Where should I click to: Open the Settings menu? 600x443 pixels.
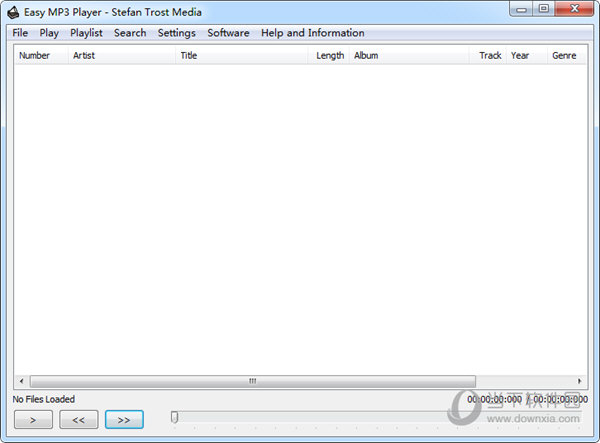point(176,33)
